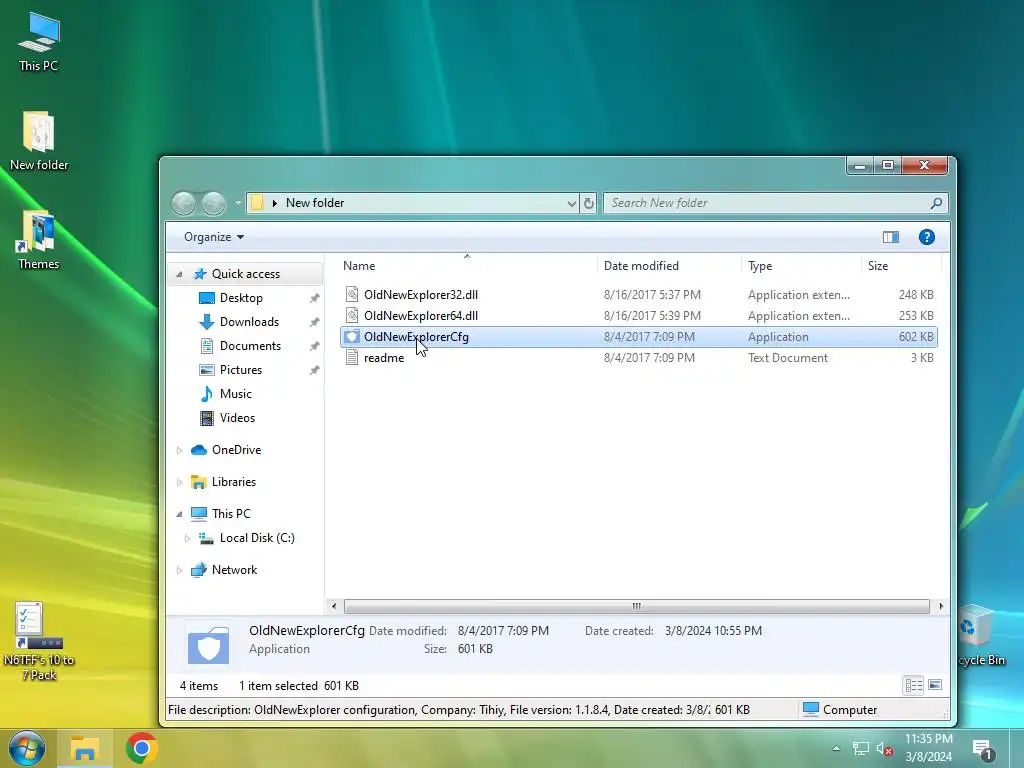Open Videos in navigation pane
This screenshot has height=768, width=1024.
[x=237, y=418]
